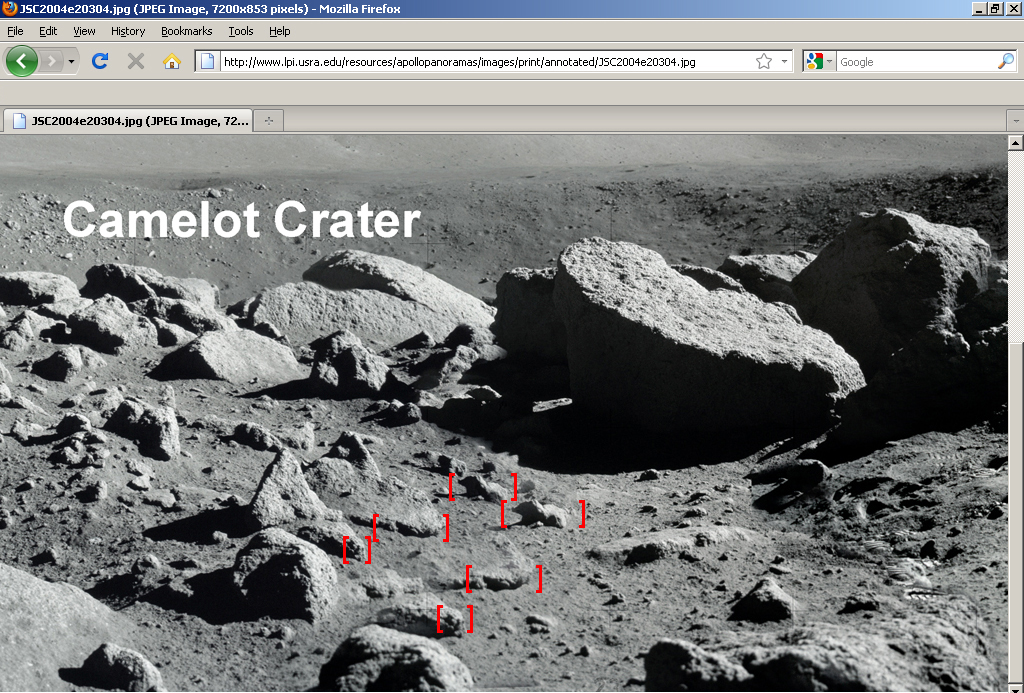Click the Stop loading X icon
The height and width of the screenshot is (693, 1024).
pos(136,61)
